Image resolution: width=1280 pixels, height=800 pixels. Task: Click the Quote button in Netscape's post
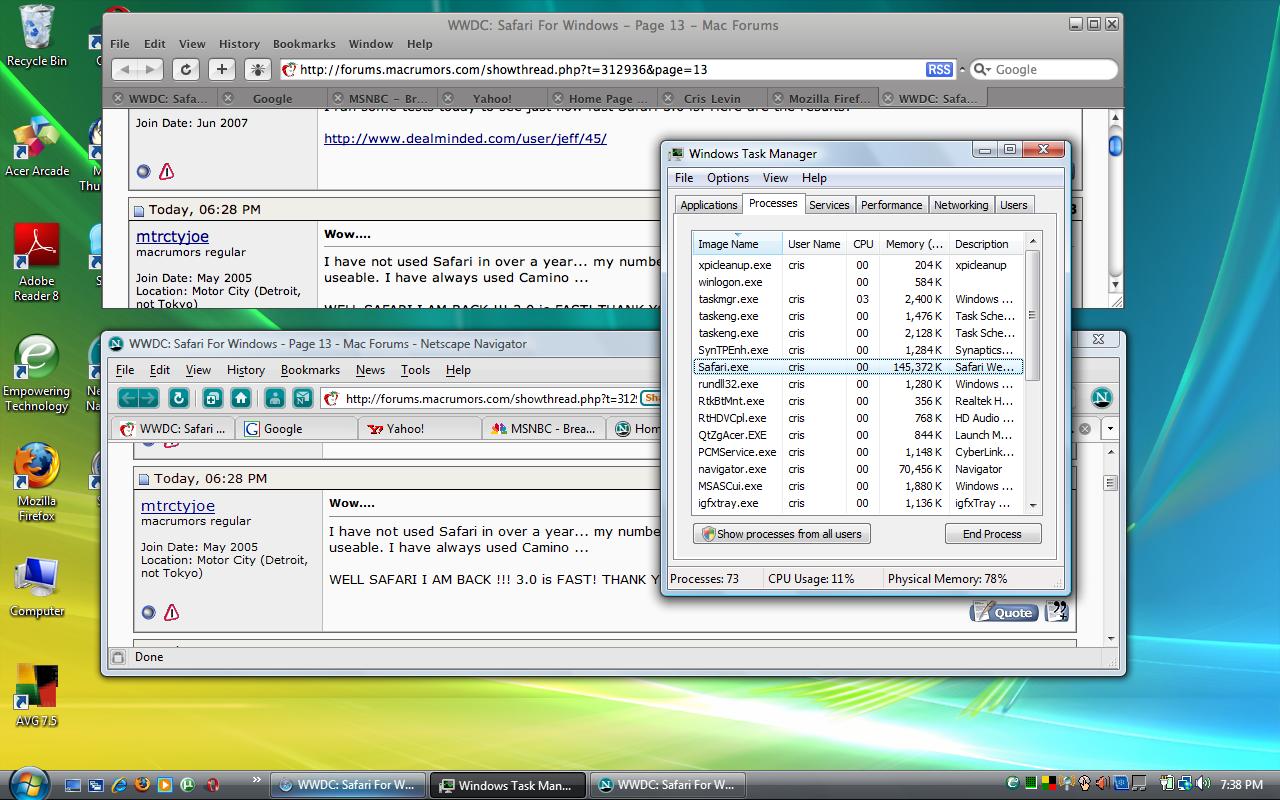(x=1003, y=611)
